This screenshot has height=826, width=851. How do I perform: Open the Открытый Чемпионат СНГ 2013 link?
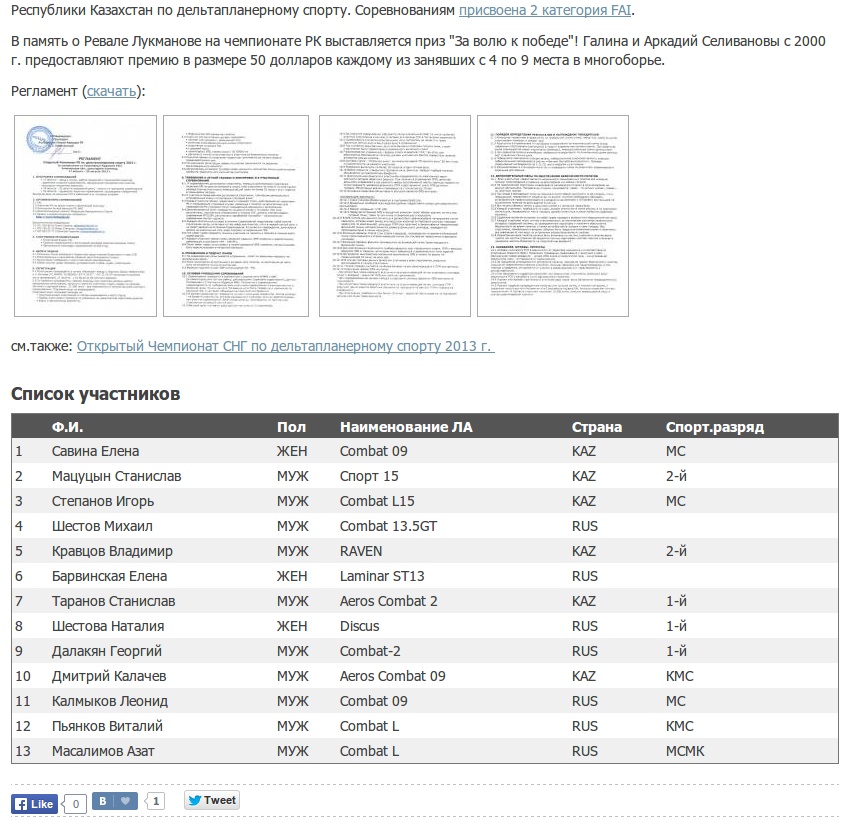(285, 346)
